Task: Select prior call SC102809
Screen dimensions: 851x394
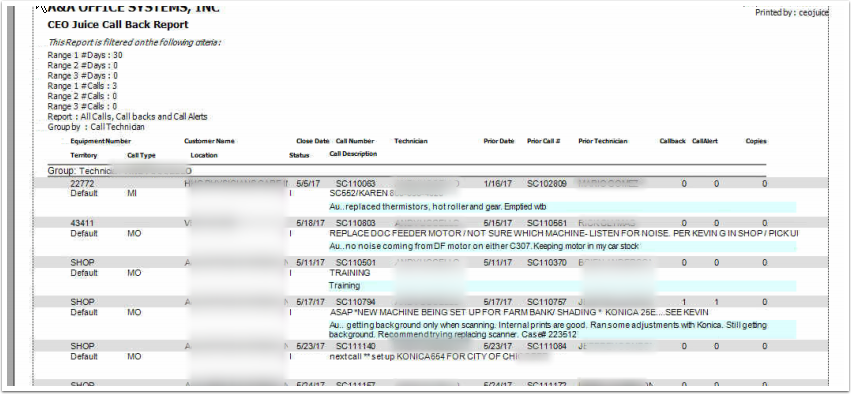Action: [547, 184]
